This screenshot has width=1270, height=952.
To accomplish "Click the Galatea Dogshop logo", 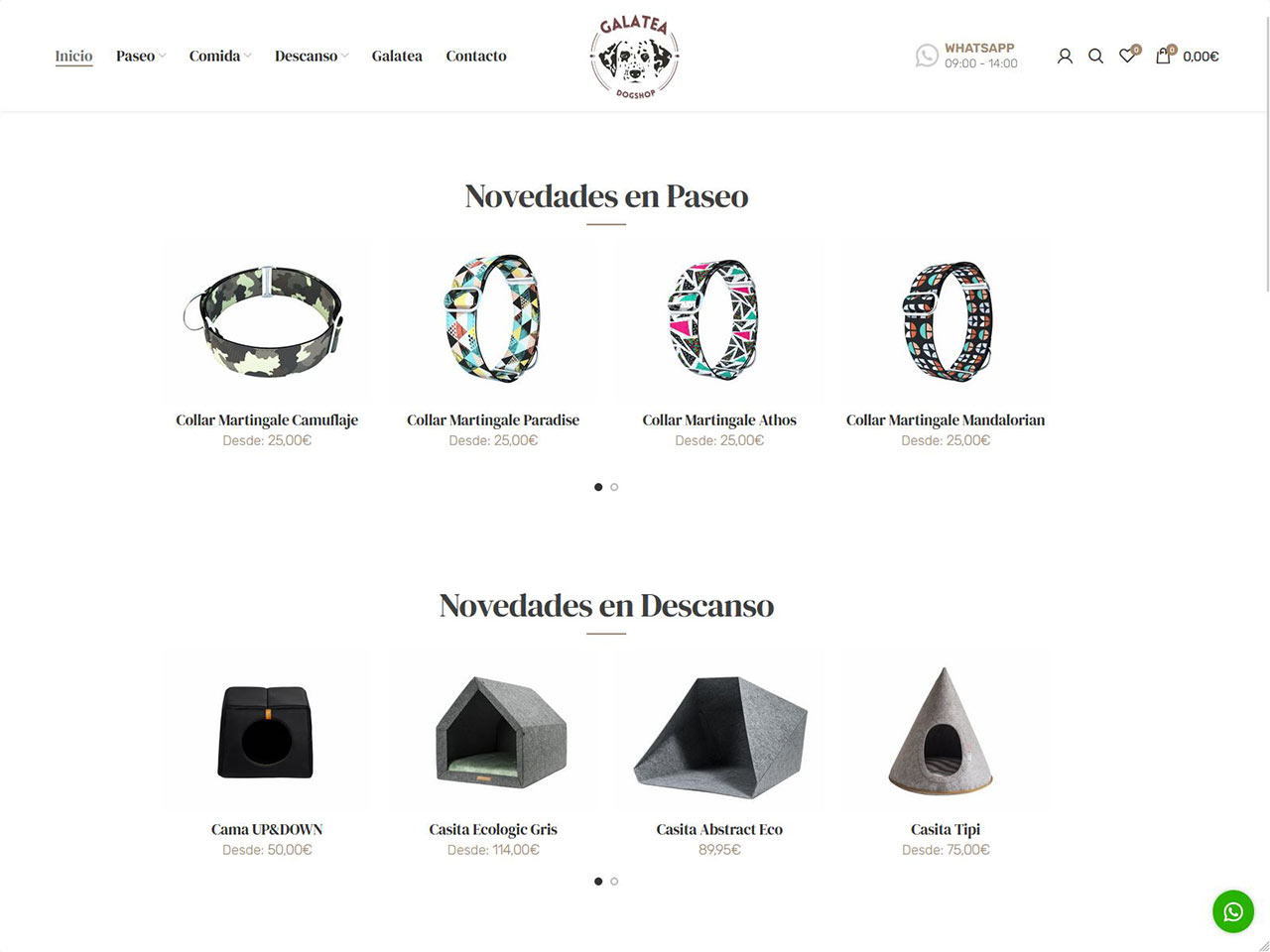I will click(635, 56).
